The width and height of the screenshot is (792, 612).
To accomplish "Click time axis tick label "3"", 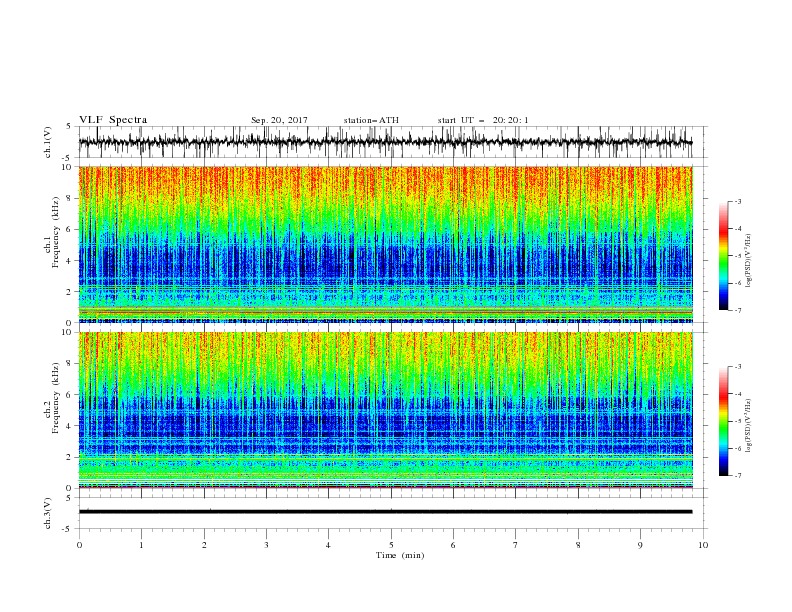I will point(266,545).
